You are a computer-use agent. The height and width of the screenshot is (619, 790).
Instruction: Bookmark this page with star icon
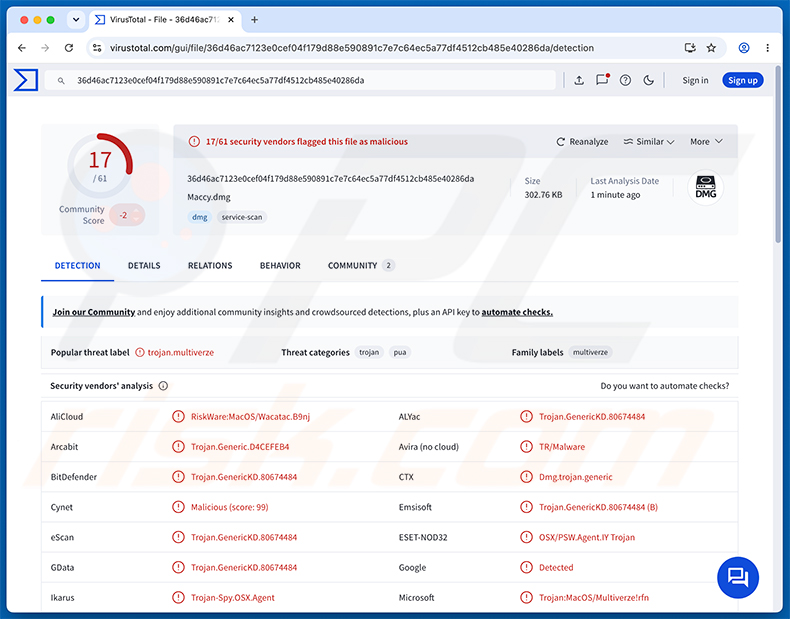pos(711,48)
